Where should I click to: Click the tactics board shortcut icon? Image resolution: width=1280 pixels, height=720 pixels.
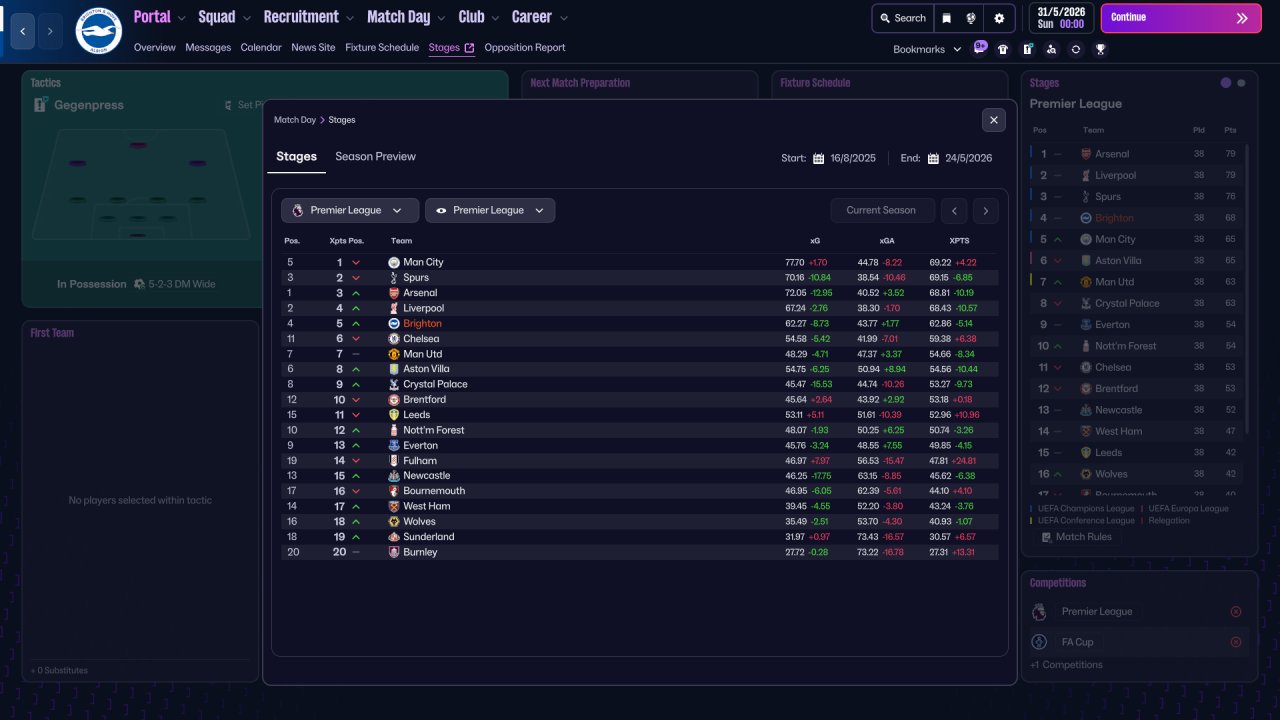[1027, 49]
